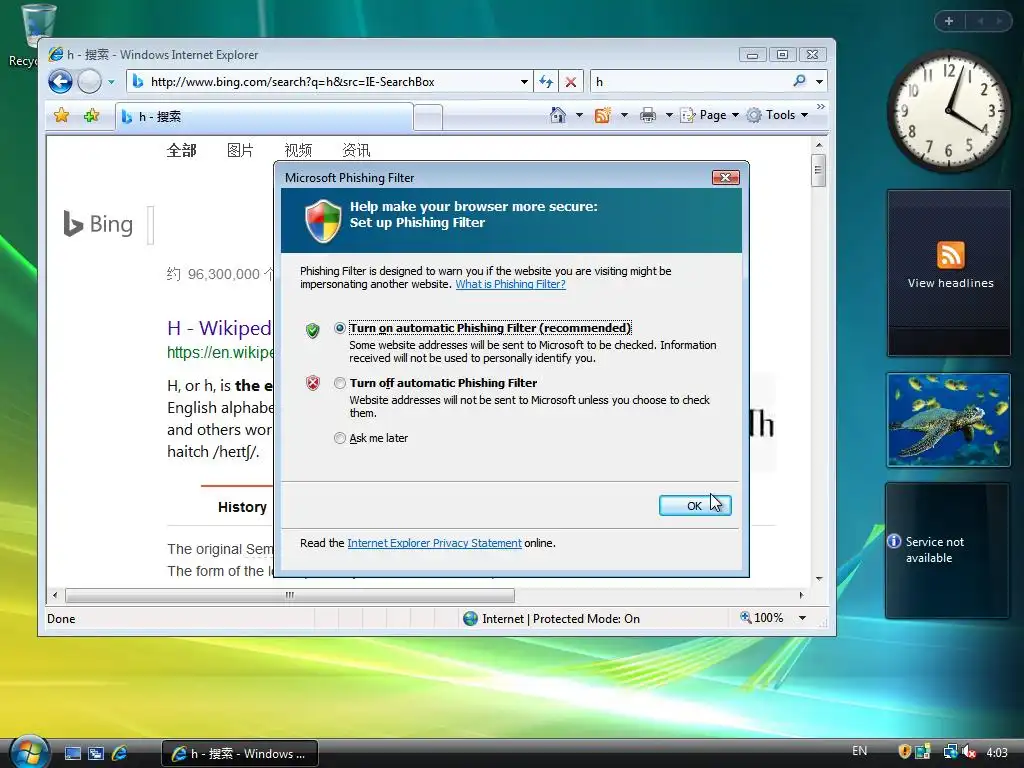
Task: Expand the Home button dropdown arrow
Action: coord(579,116)
